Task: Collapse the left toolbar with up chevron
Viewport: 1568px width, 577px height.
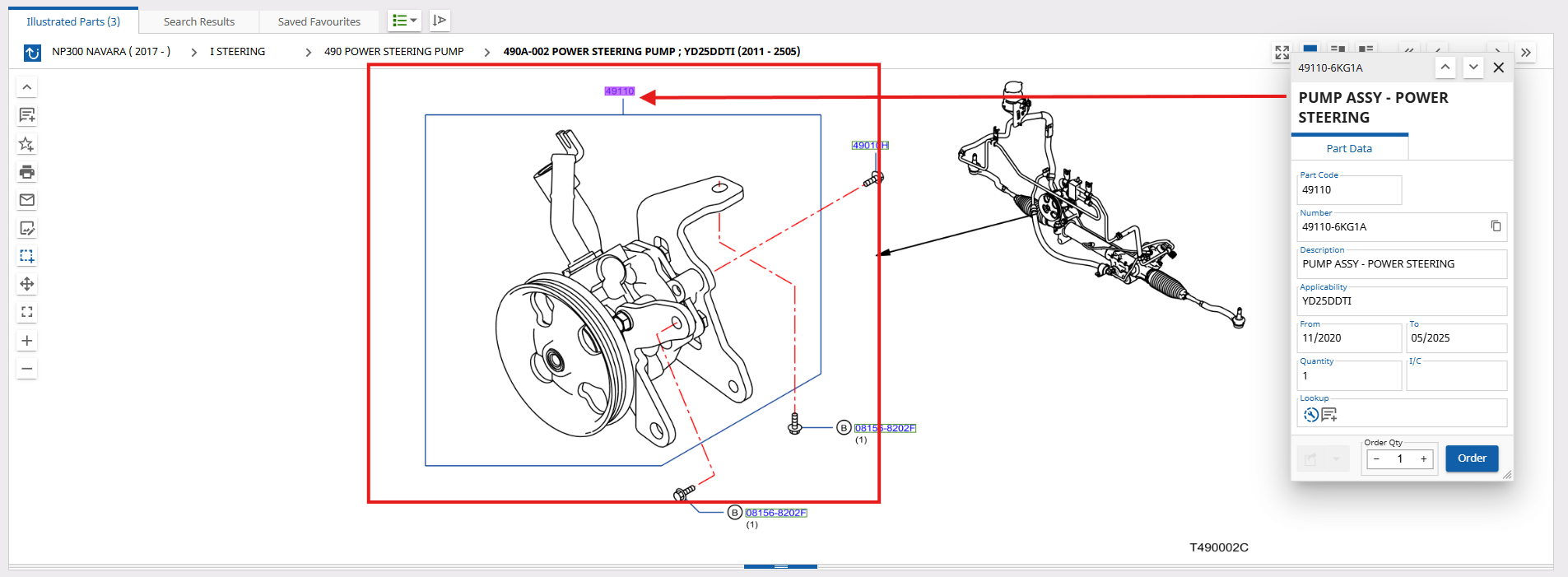Action: (27, 87)
